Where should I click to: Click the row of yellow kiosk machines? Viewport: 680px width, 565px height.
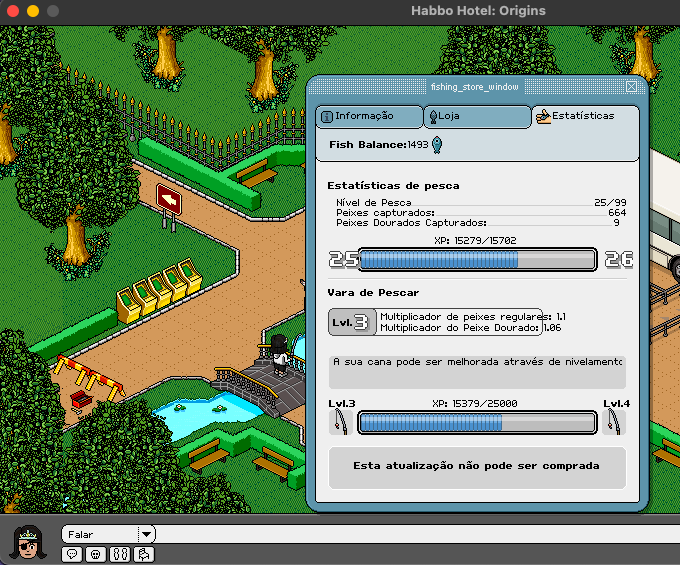(x=160, y=290)
